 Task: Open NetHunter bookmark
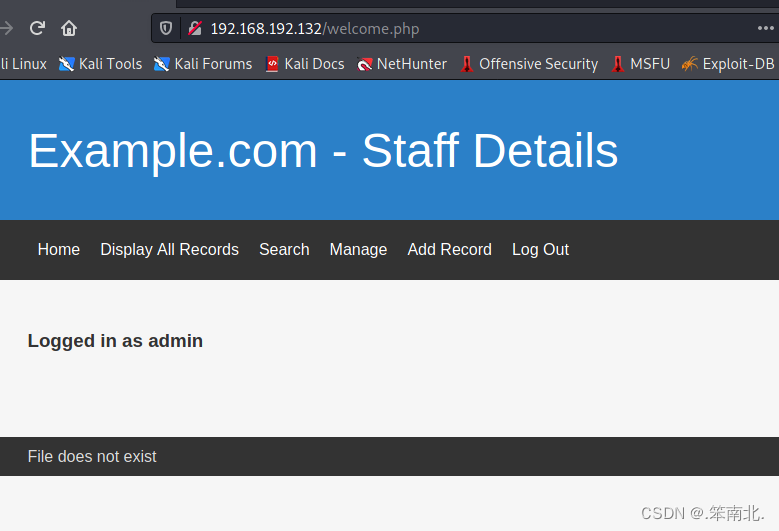click(402, 64)
